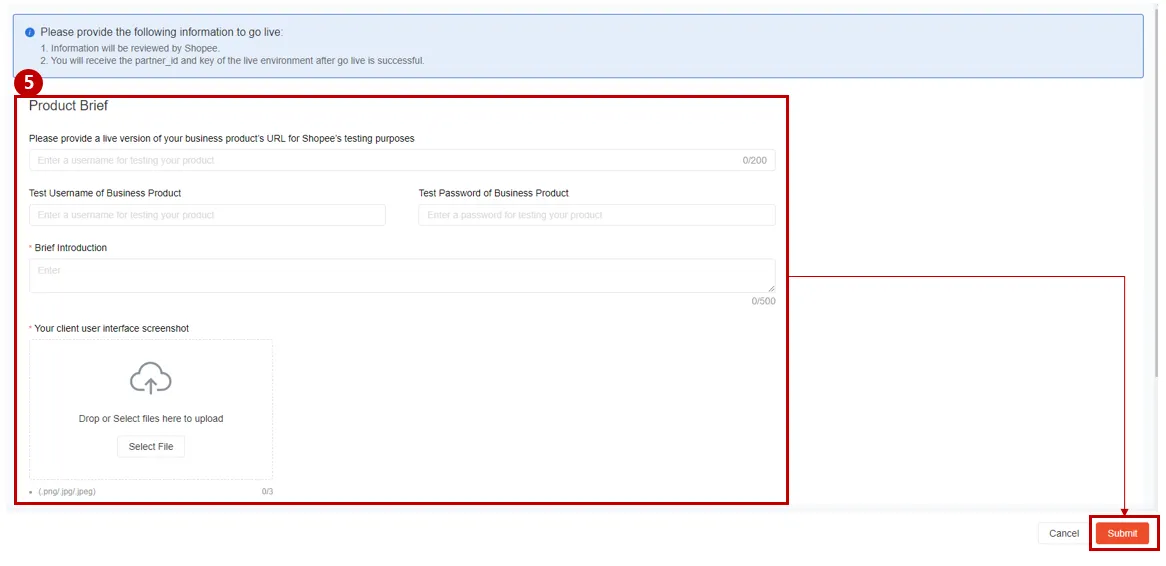Click the '0/500' character counter
Image resolution: width=1166 pixels, height=566 pixels.
763,301
